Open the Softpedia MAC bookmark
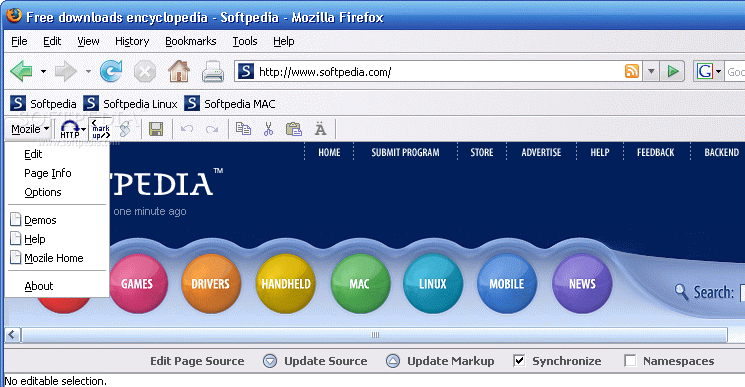The width and height of the screenshot is (745, 387). click(x=229, y=104)
